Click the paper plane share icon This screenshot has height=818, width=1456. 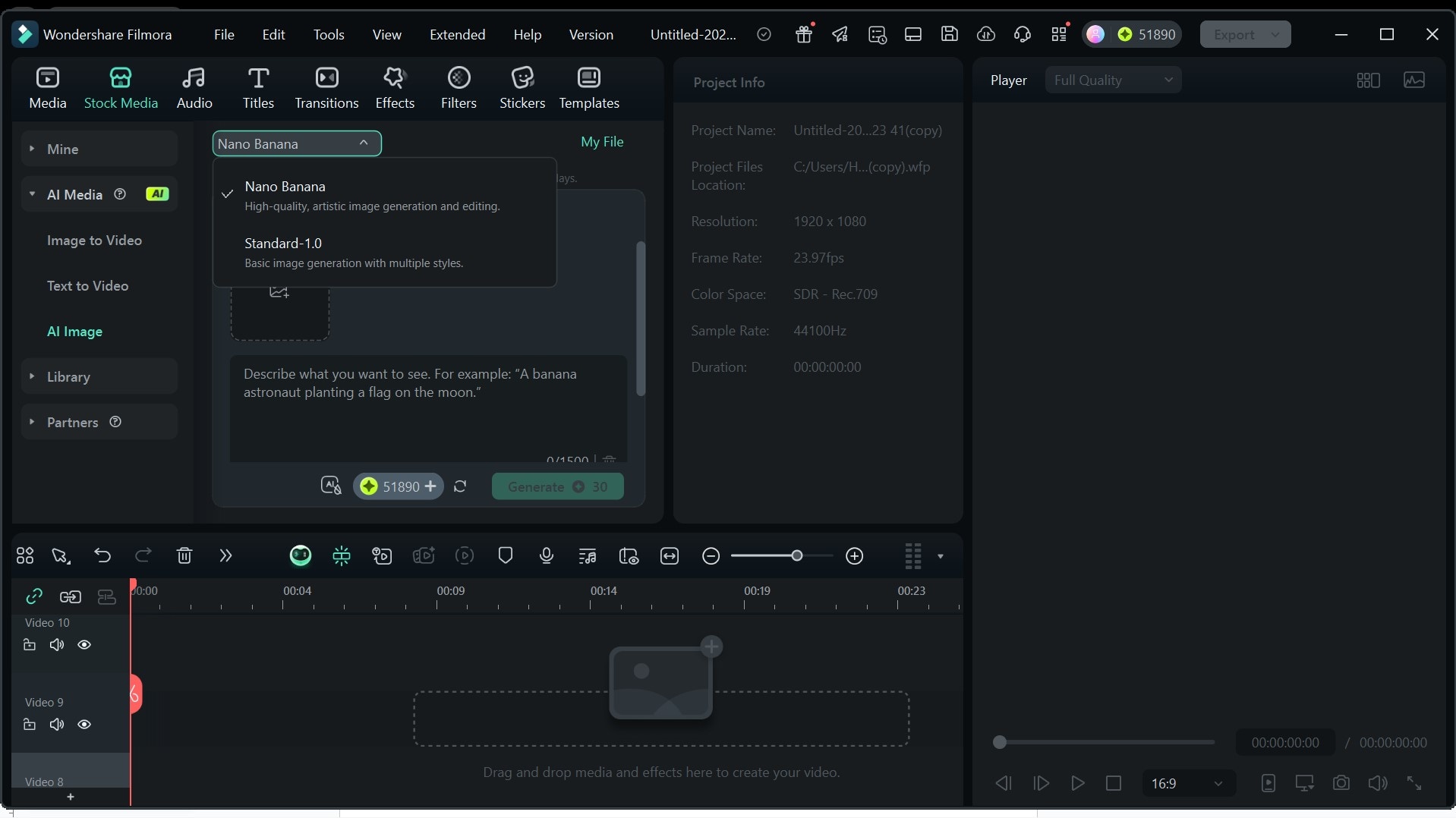tap(840, 34)
